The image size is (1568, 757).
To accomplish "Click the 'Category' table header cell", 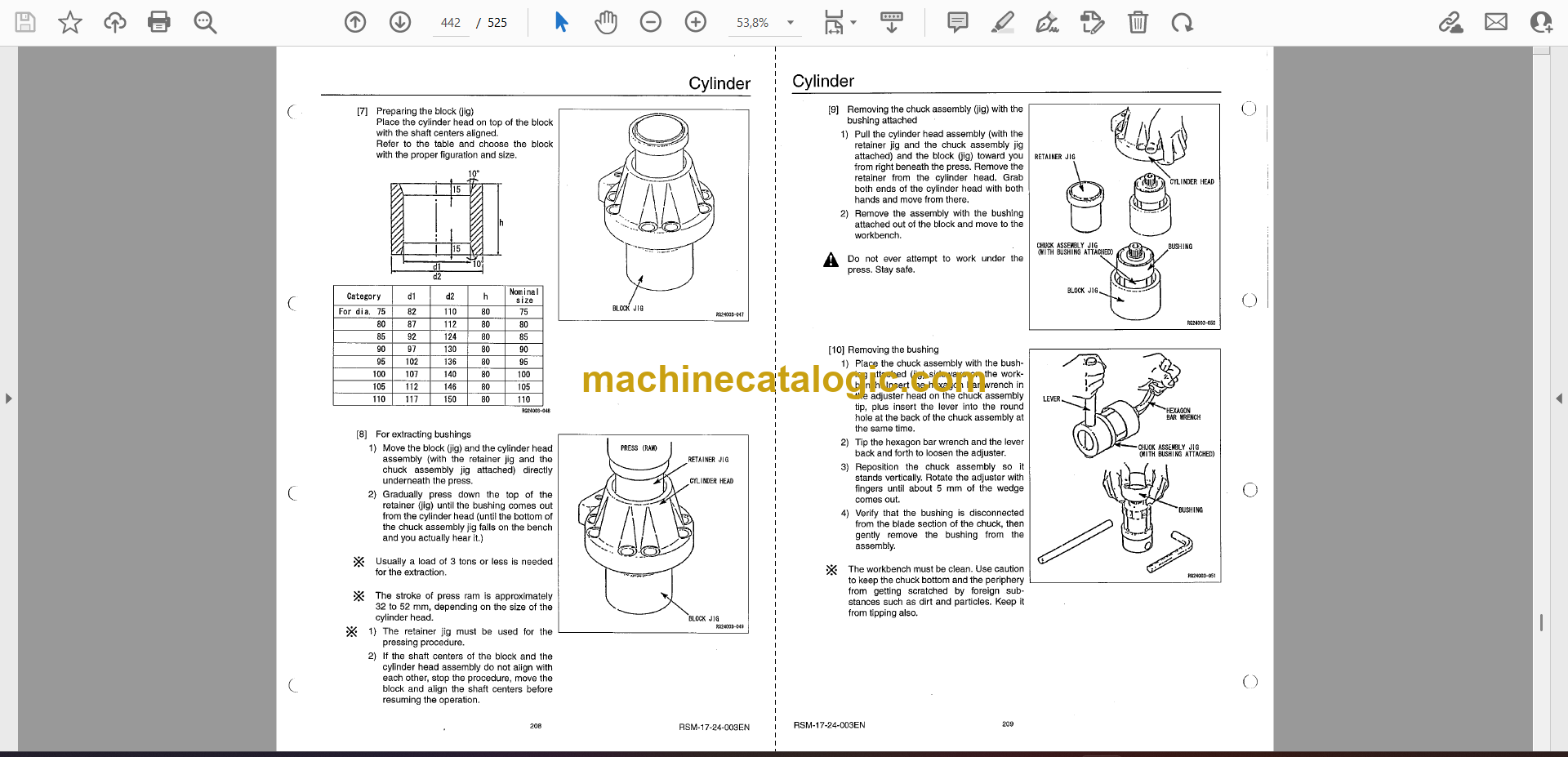I will [x=363, y=296].
